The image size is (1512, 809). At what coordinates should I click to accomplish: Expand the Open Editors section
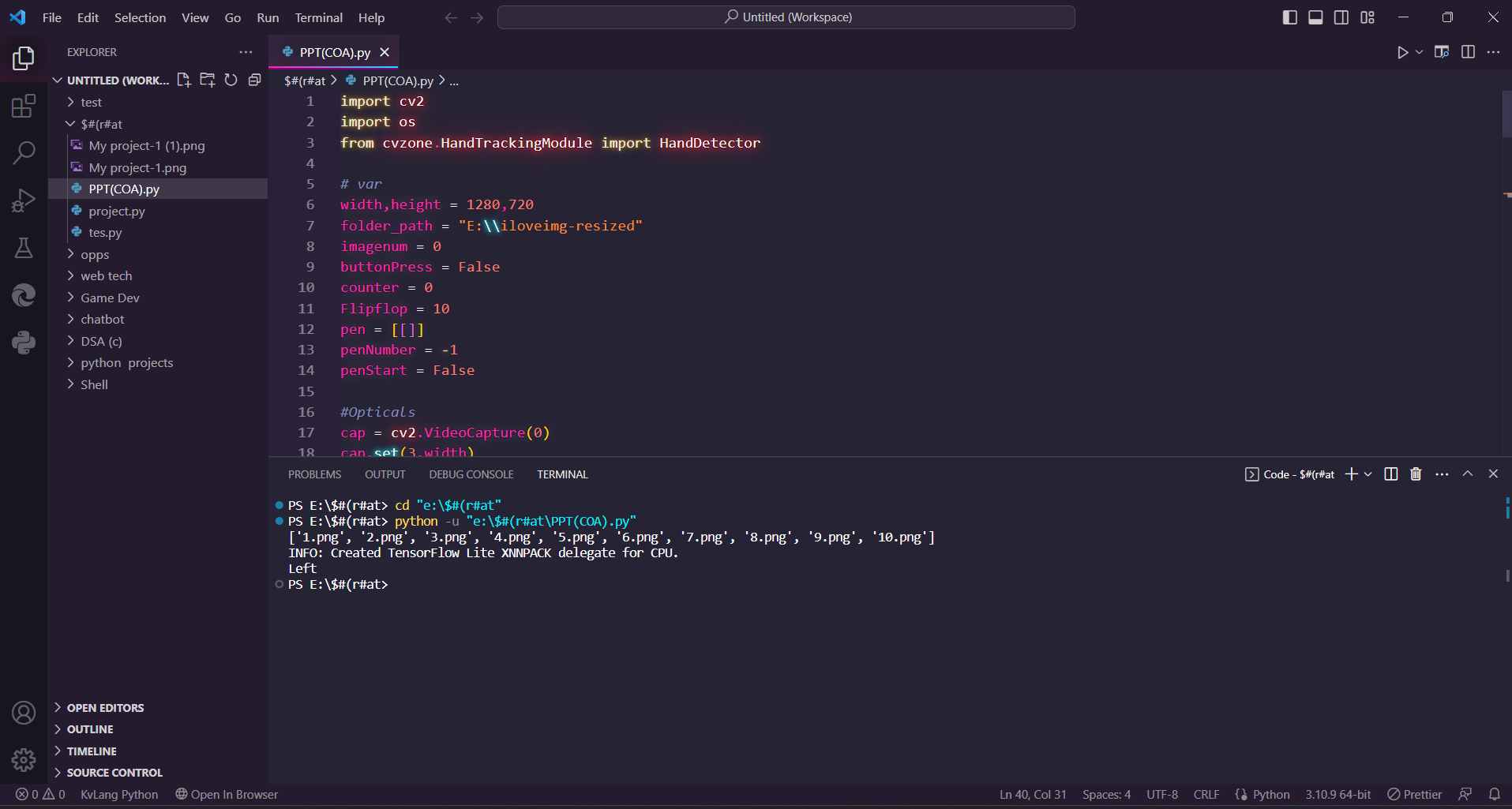[x=158, y=707]
